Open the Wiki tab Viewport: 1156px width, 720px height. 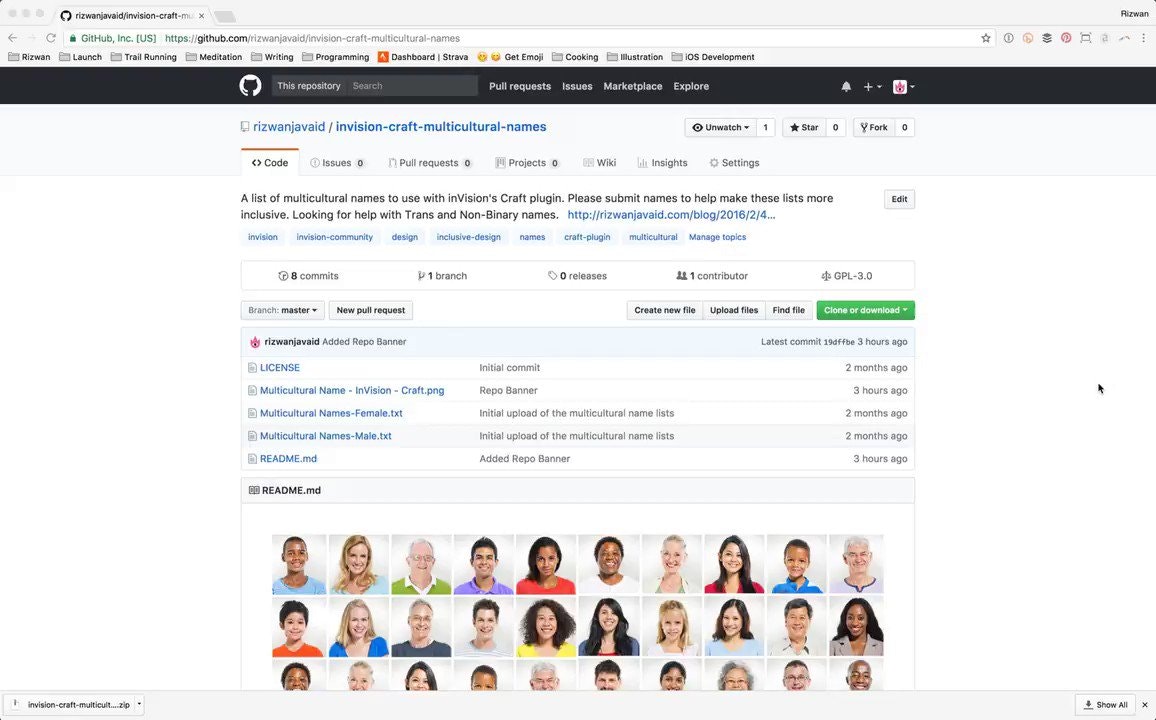point(599,163)
